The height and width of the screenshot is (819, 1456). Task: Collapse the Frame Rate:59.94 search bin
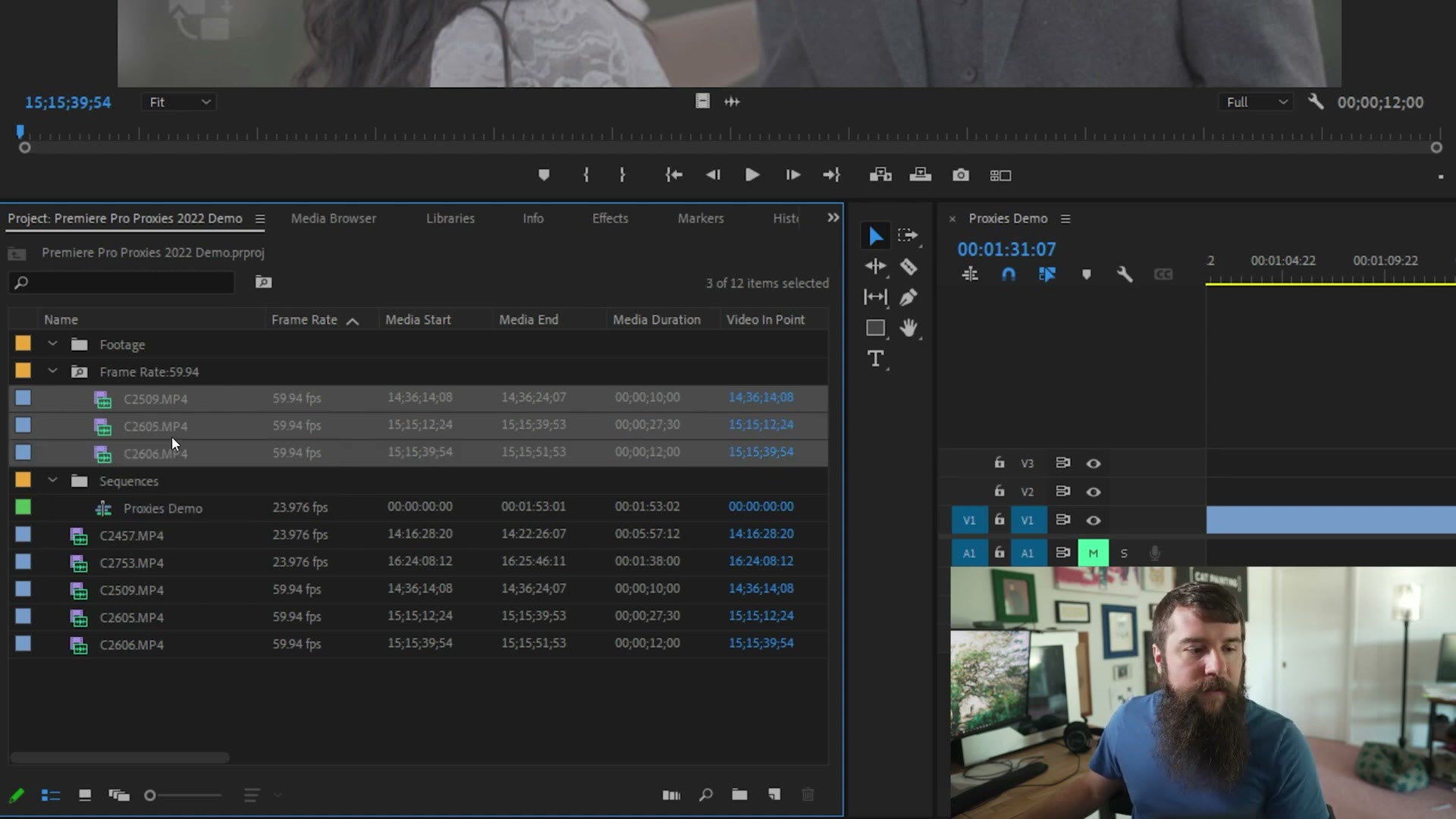coord(52,371)
